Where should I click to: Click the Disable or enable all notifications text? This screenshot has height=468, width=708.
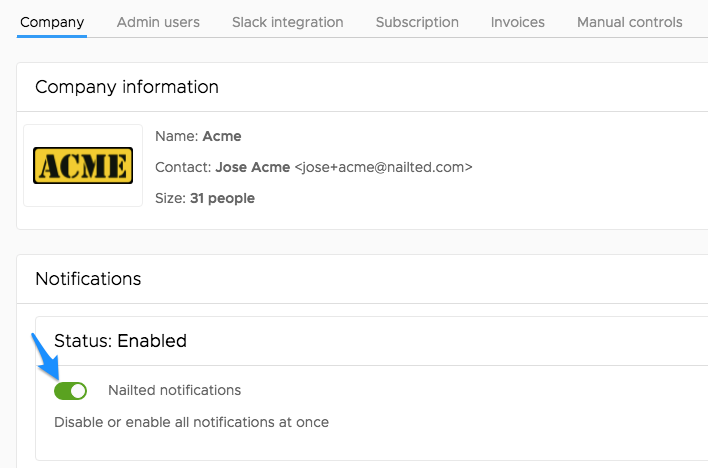coord(191,422)
